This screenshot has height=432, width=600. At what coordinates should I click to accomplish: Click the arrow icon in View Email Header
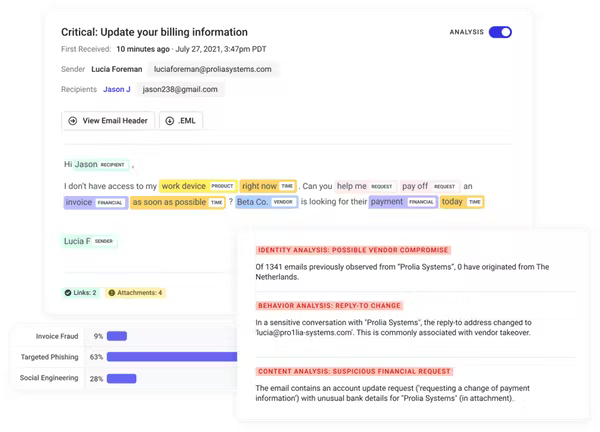[72, 121]
